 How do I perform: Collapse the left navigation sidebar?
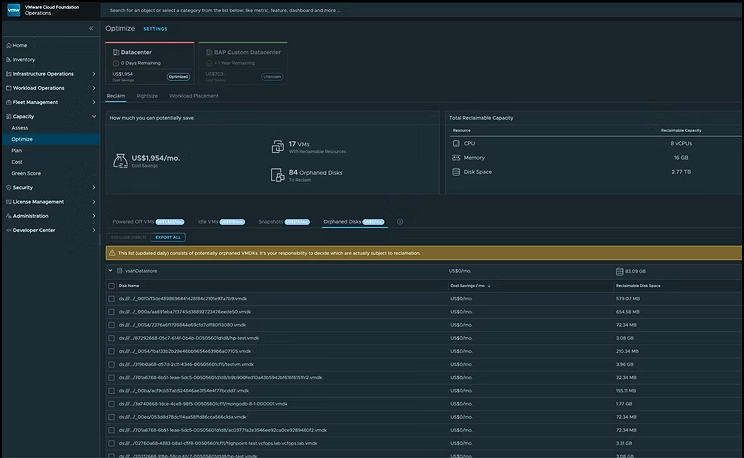pos(91,28)
